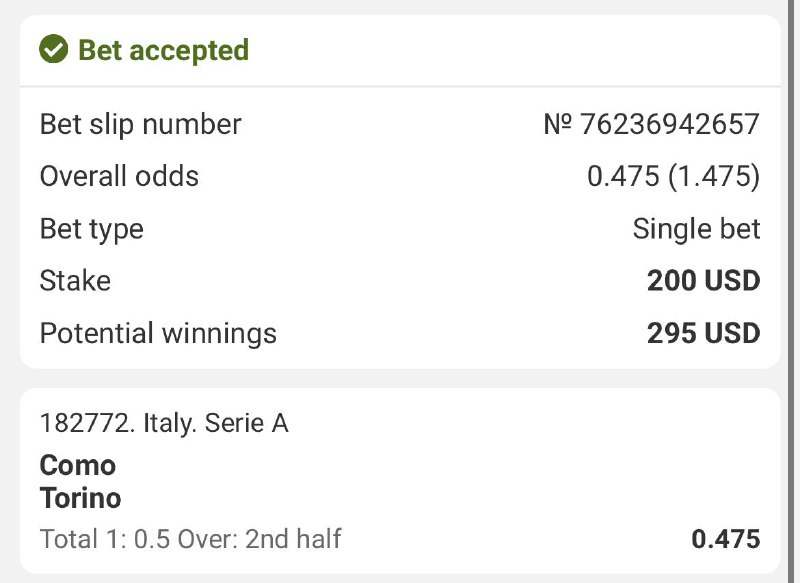Click the parenthesized 1.475 decimal odds
800x583 pixels.
click(x=714, y=177)
